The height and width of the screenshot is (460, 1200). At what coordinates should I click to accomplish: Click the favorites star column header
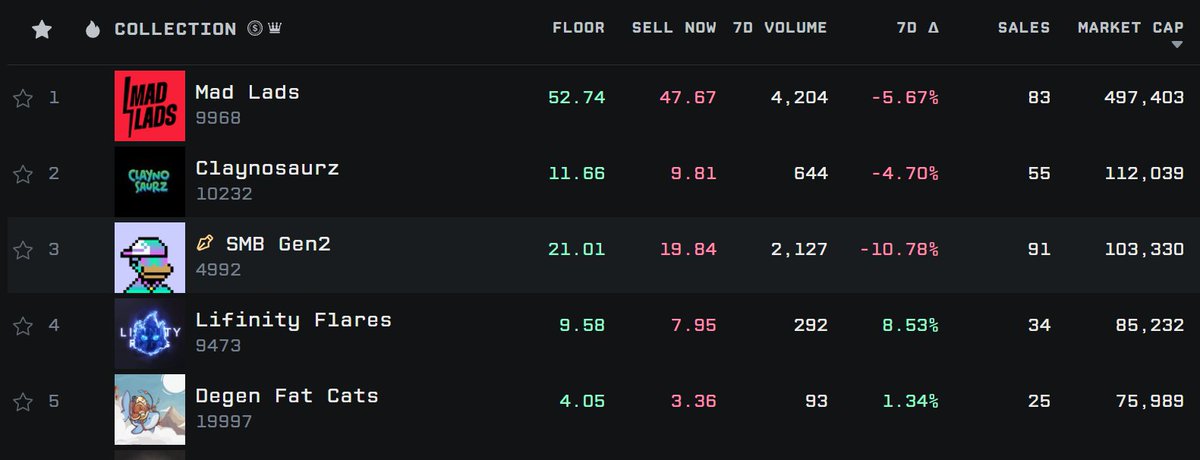click(41, 29)
